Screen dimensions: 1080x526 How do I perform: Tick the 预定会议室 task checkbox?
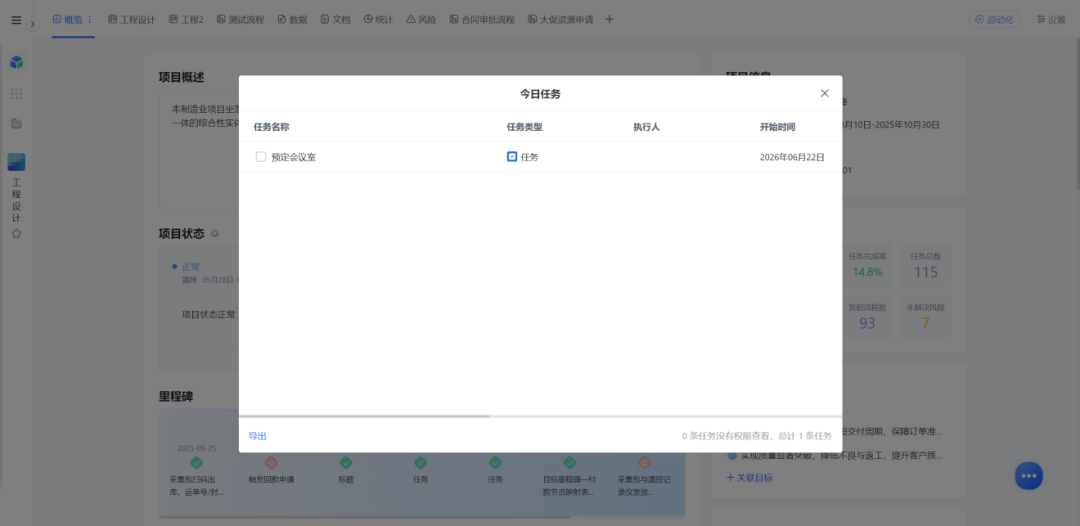(261, 157)
